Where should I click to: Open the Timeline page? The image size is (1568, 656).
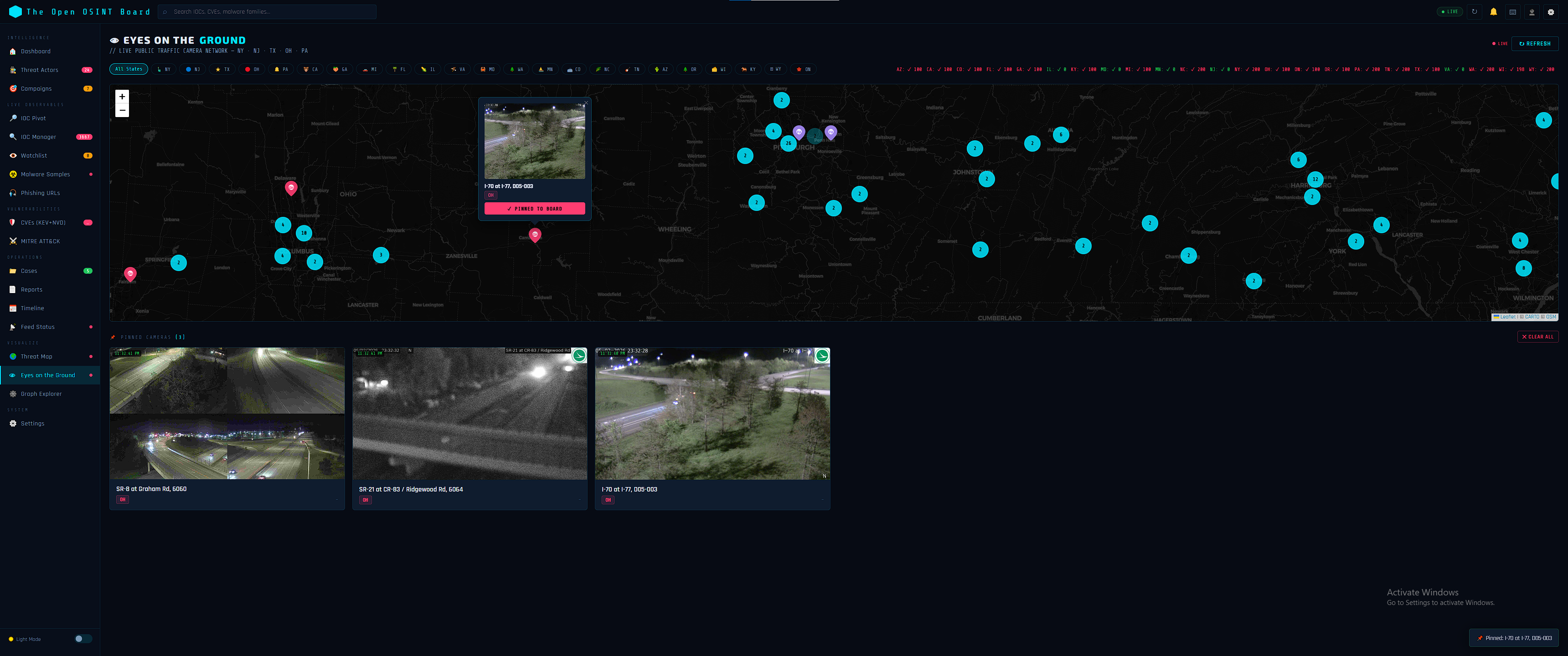click(x=50, y=308)
